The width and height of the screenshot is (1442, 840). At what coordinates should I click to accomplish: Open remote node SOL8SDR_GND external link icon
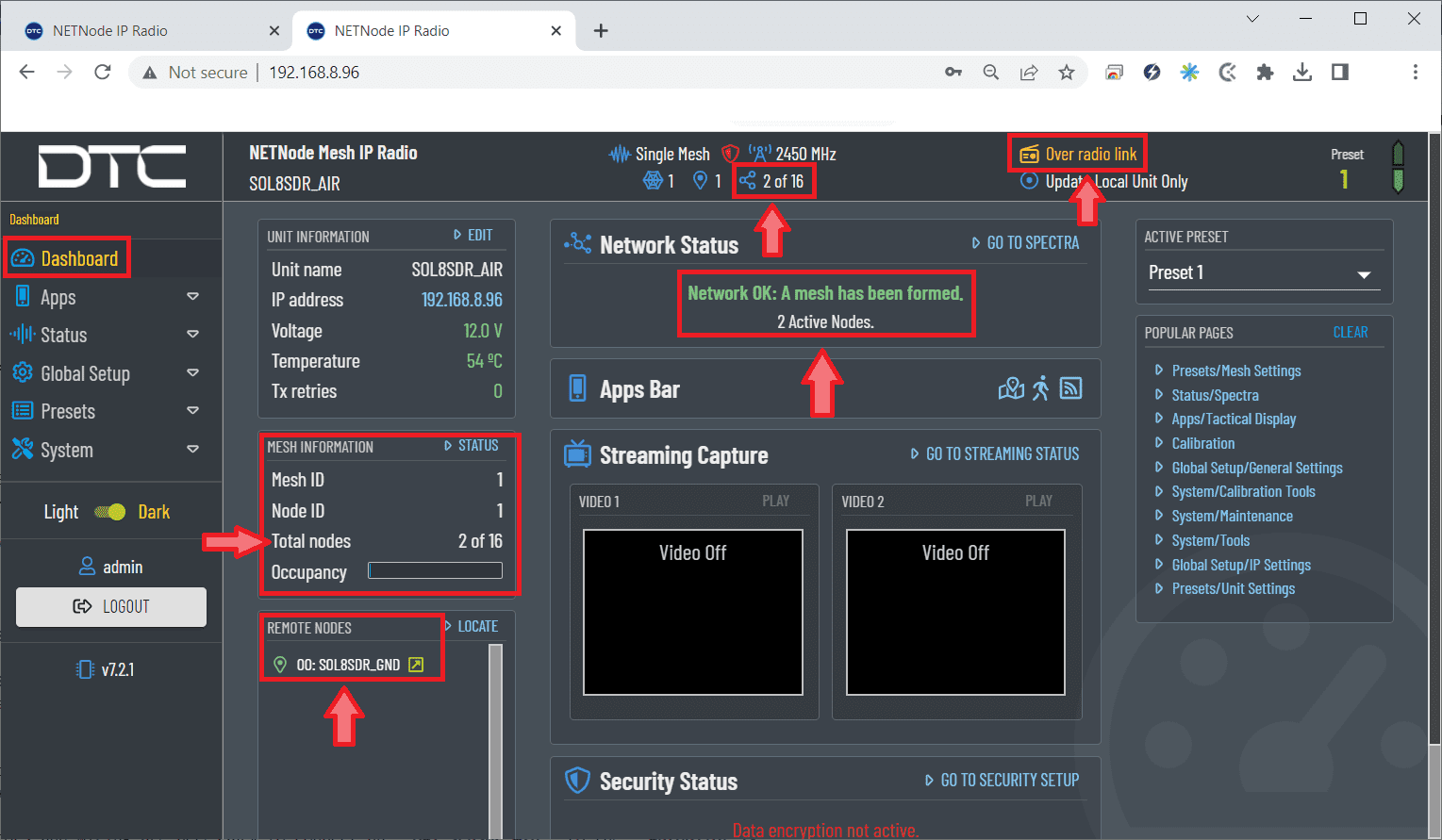click(x=416, y=665)
